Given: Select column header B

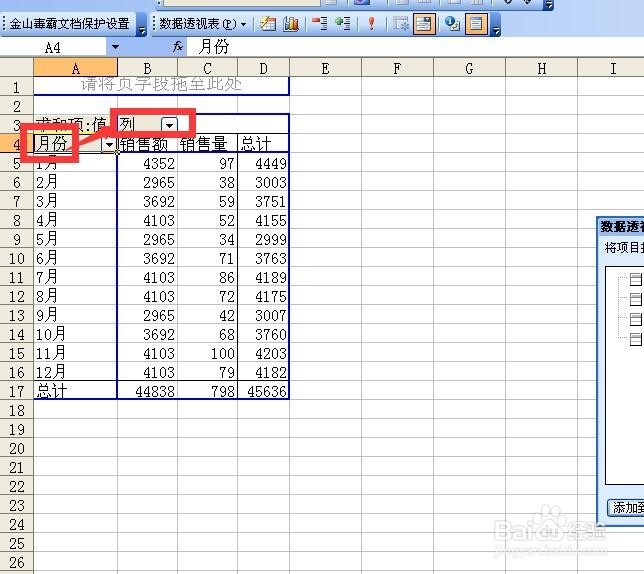Looking at the screenshot, I should coord(147,68).
